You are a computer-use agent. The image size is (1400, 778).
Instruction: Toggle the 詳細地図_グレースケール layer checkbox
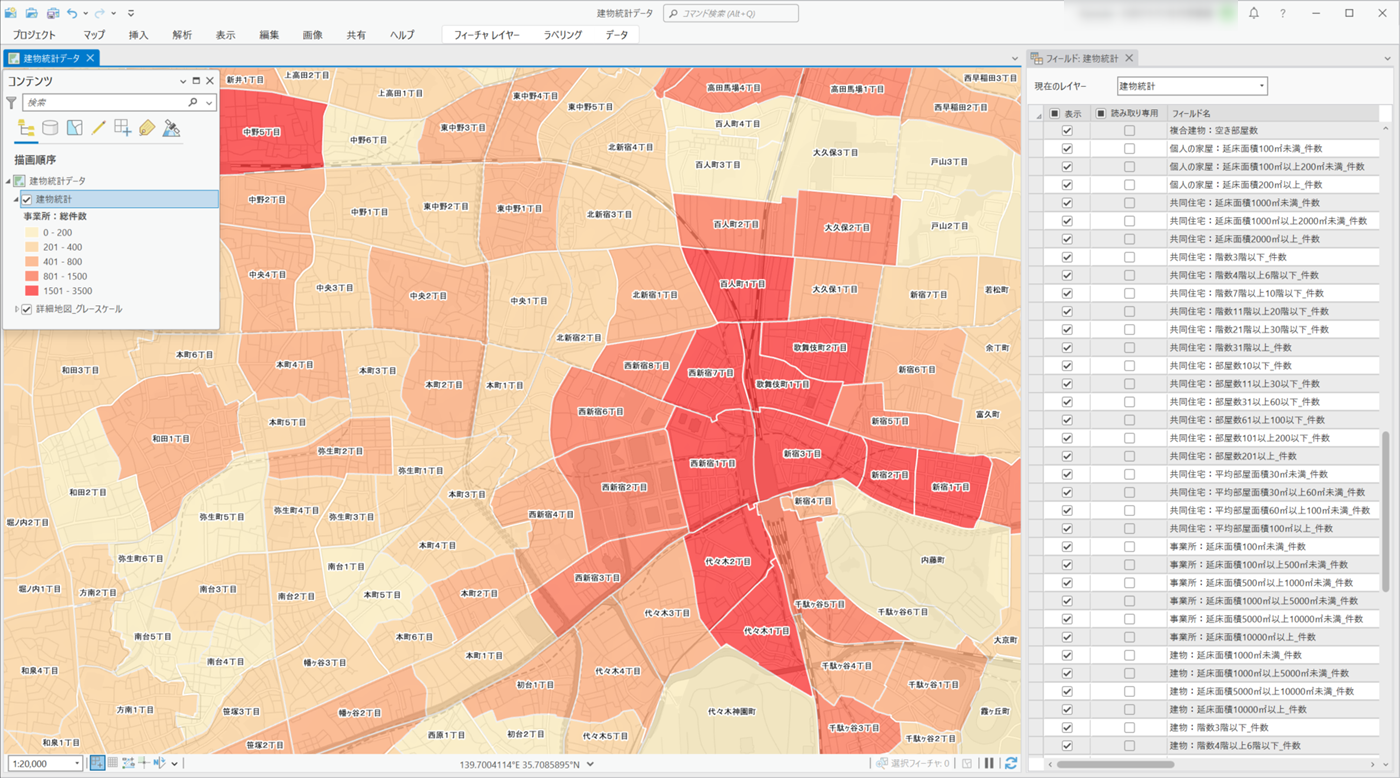pyautogui.click(x=27, y=309)
